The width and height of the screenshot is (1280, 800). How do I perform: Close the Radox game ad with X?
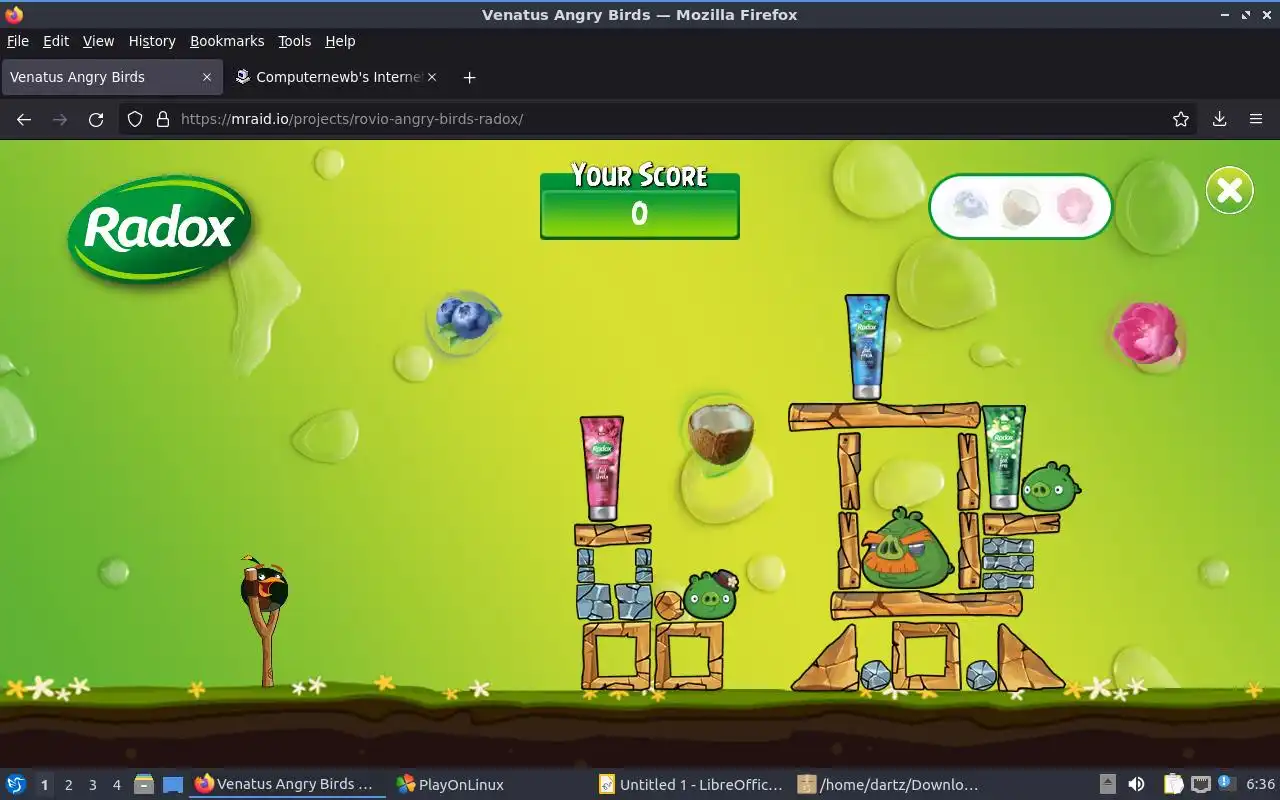(x=1229, y=190)
